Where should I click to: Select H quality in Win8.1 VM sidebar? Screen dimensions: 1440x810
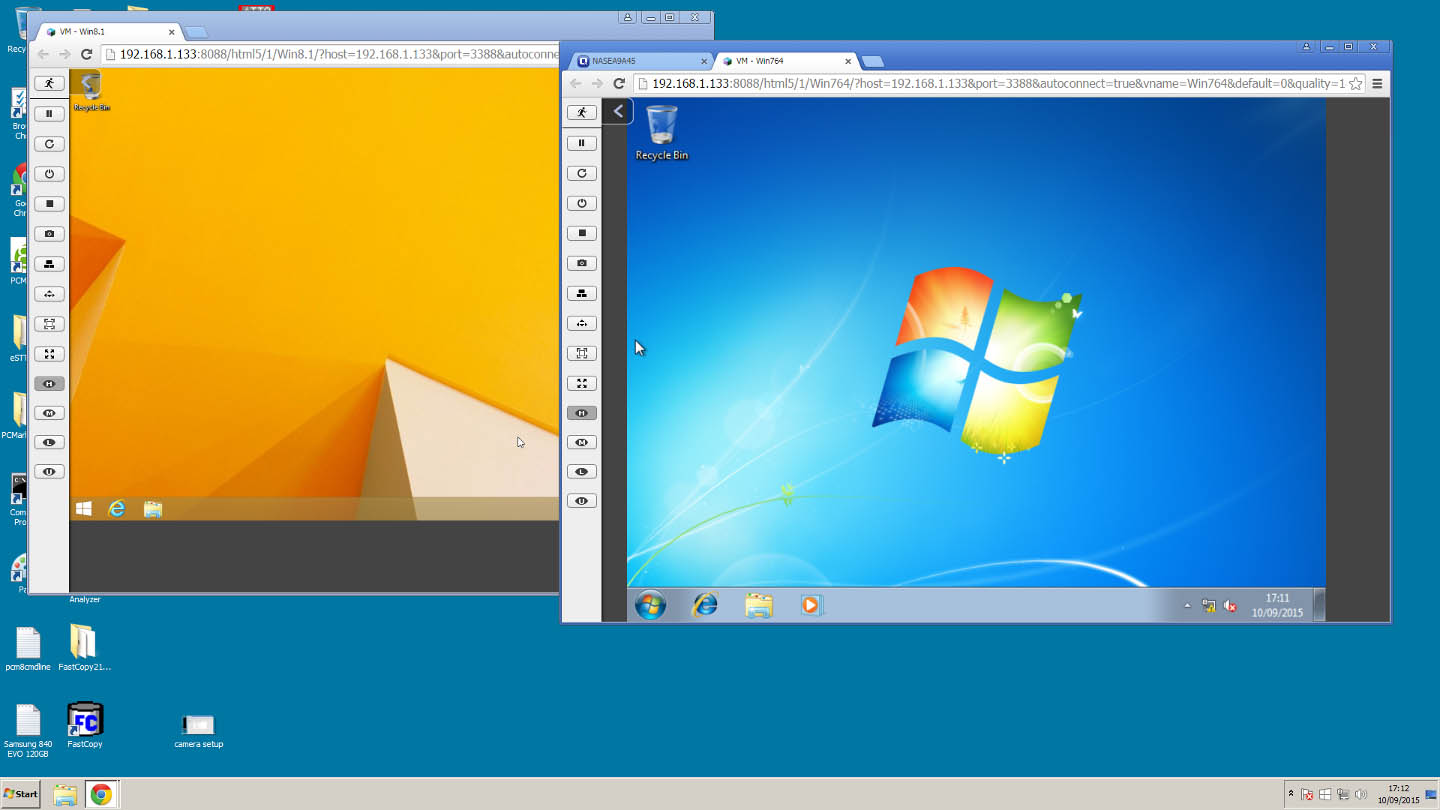point(49,384)
